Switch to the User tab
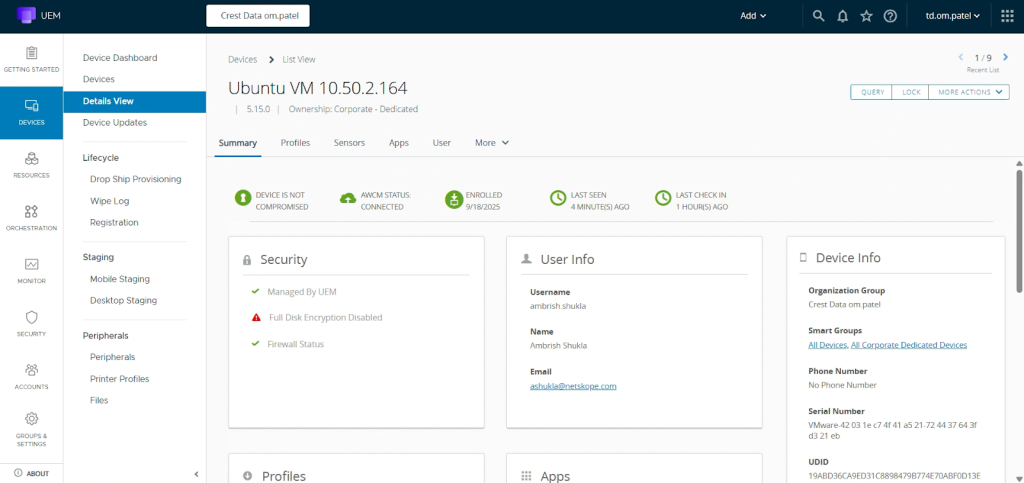This screenshot has height=483, width=1024. tap(441, 142)
